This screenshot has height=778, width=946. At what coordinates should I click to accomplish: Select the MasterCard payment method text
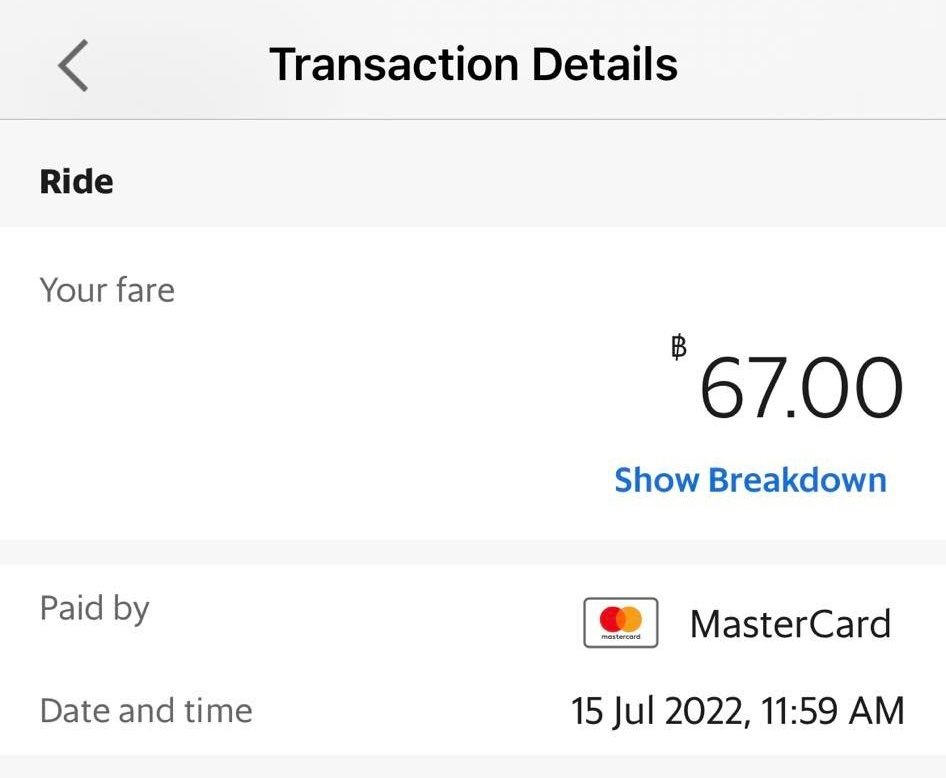click(x=790, y=624)
